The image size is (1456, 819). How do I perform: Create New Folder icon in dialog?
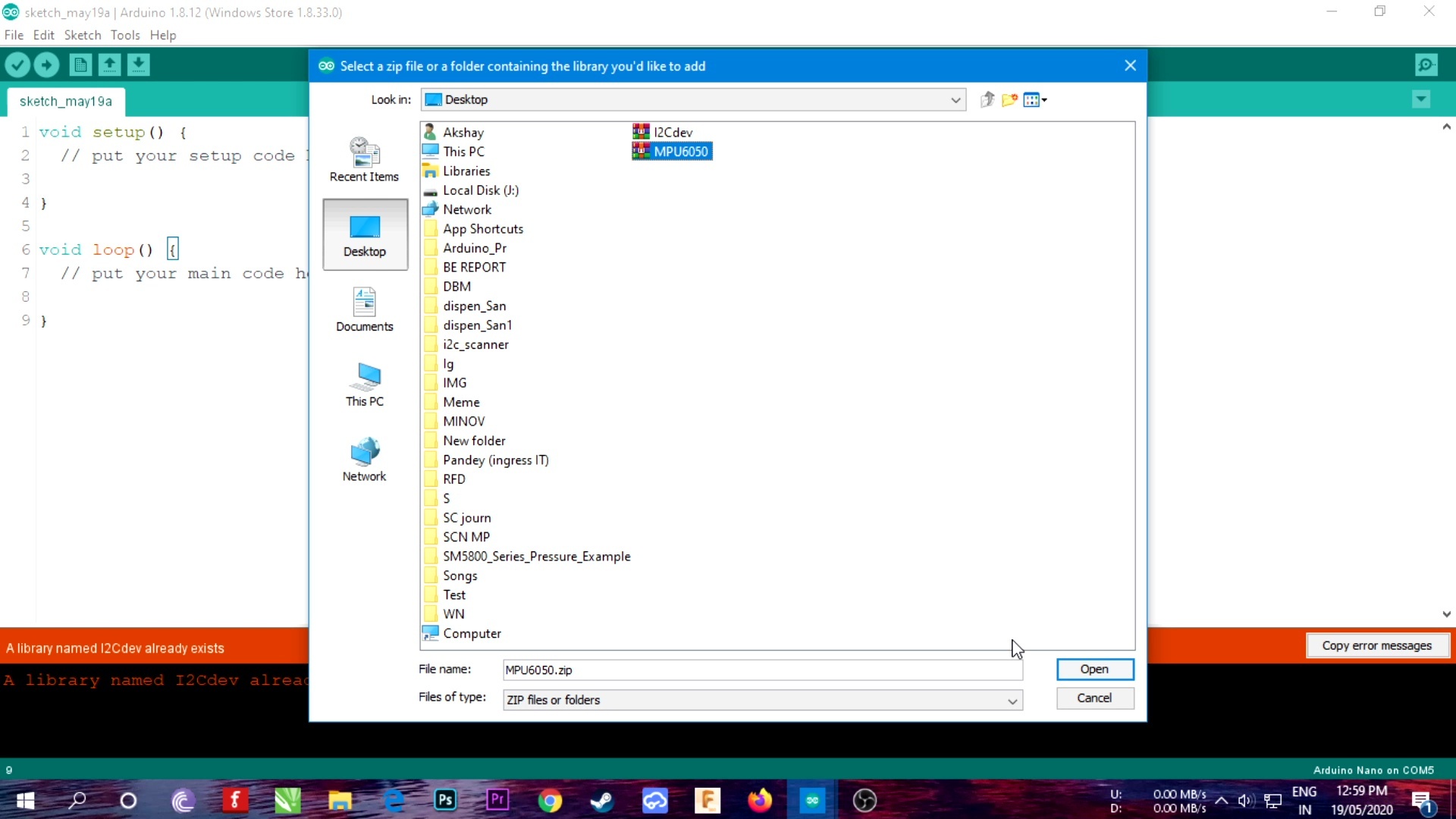[x=1009, y=100]
